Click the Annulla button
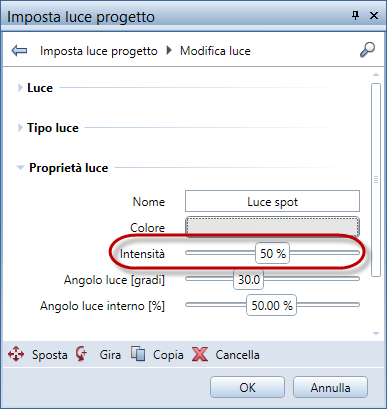 click(330, 387)
